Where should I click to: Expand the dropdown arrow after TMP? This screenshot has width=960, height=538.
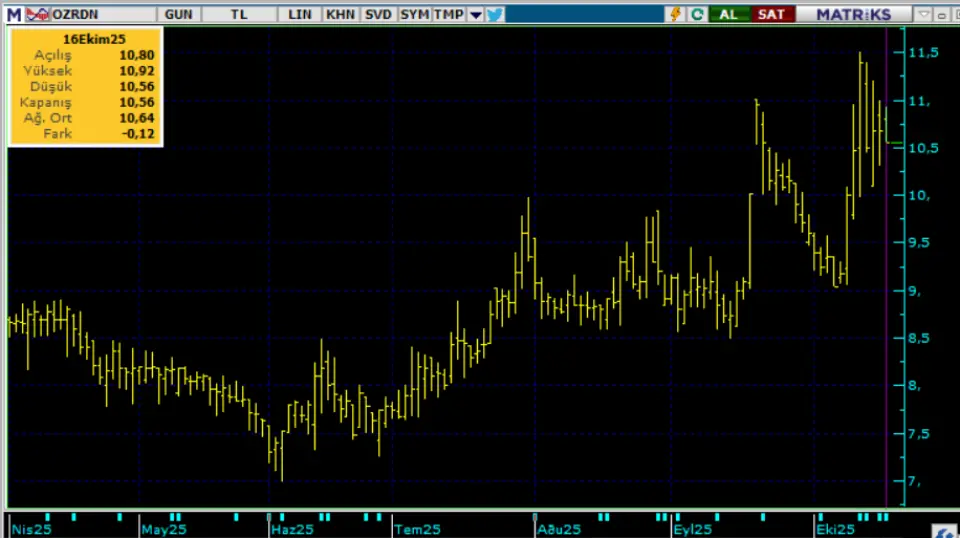pos(475,14)
